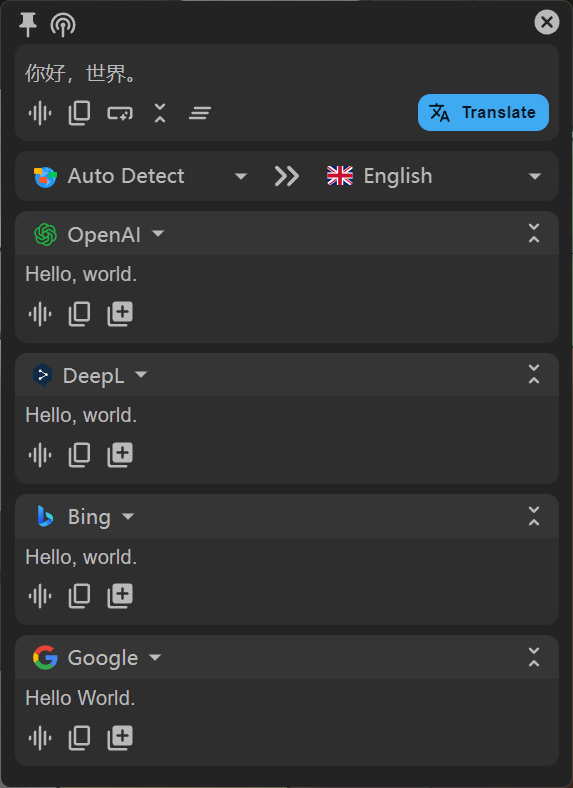Click the broadcast antenna icon beside the pin
The height and width of the screenshot is (788, 573).
click(x=63, y=24)
